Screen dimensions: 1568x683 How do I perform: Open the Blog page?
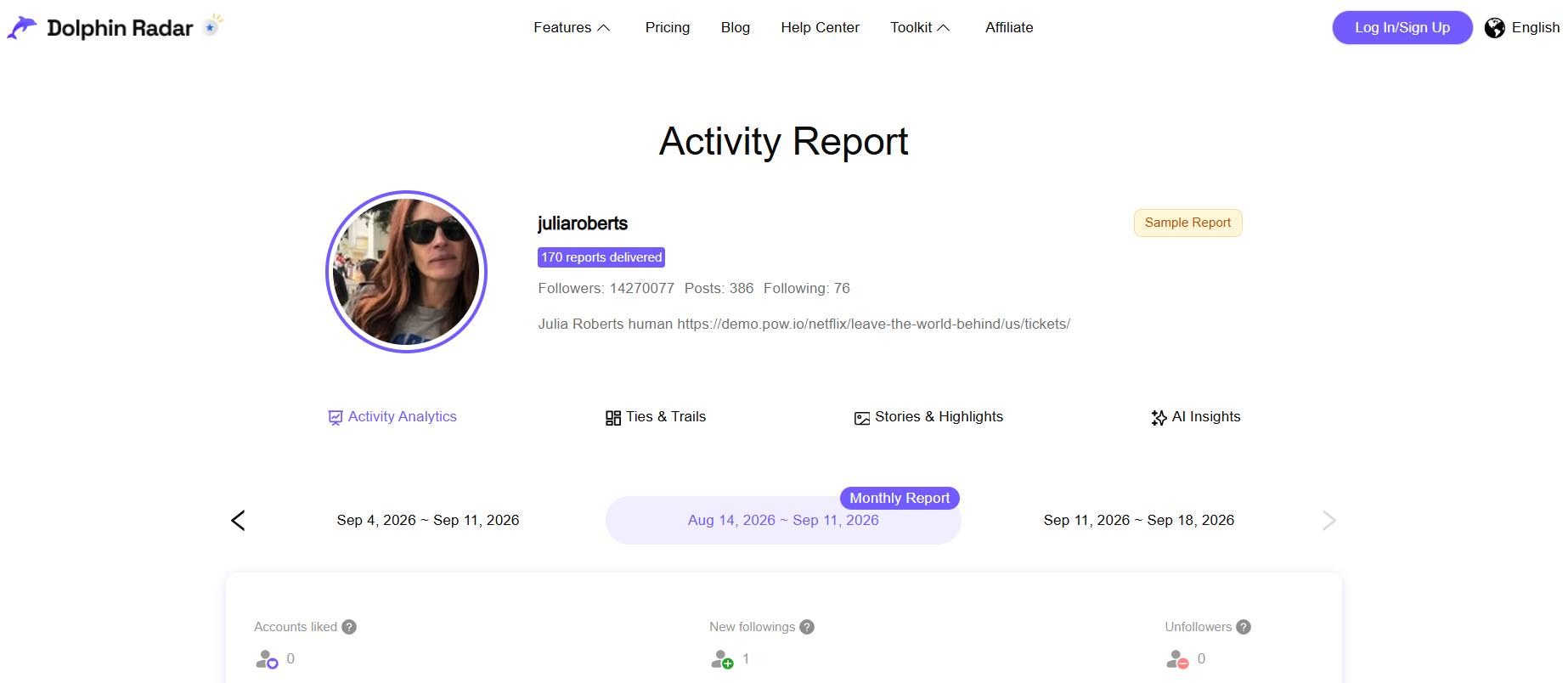(x=736, y=28)
